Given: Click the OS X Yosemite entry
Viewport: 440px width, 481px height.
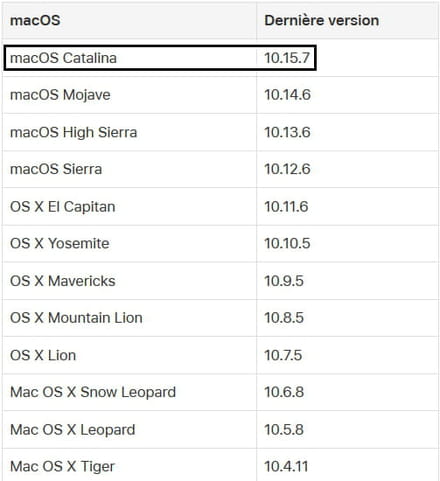Looking at the screenshot, I should 60,244.
